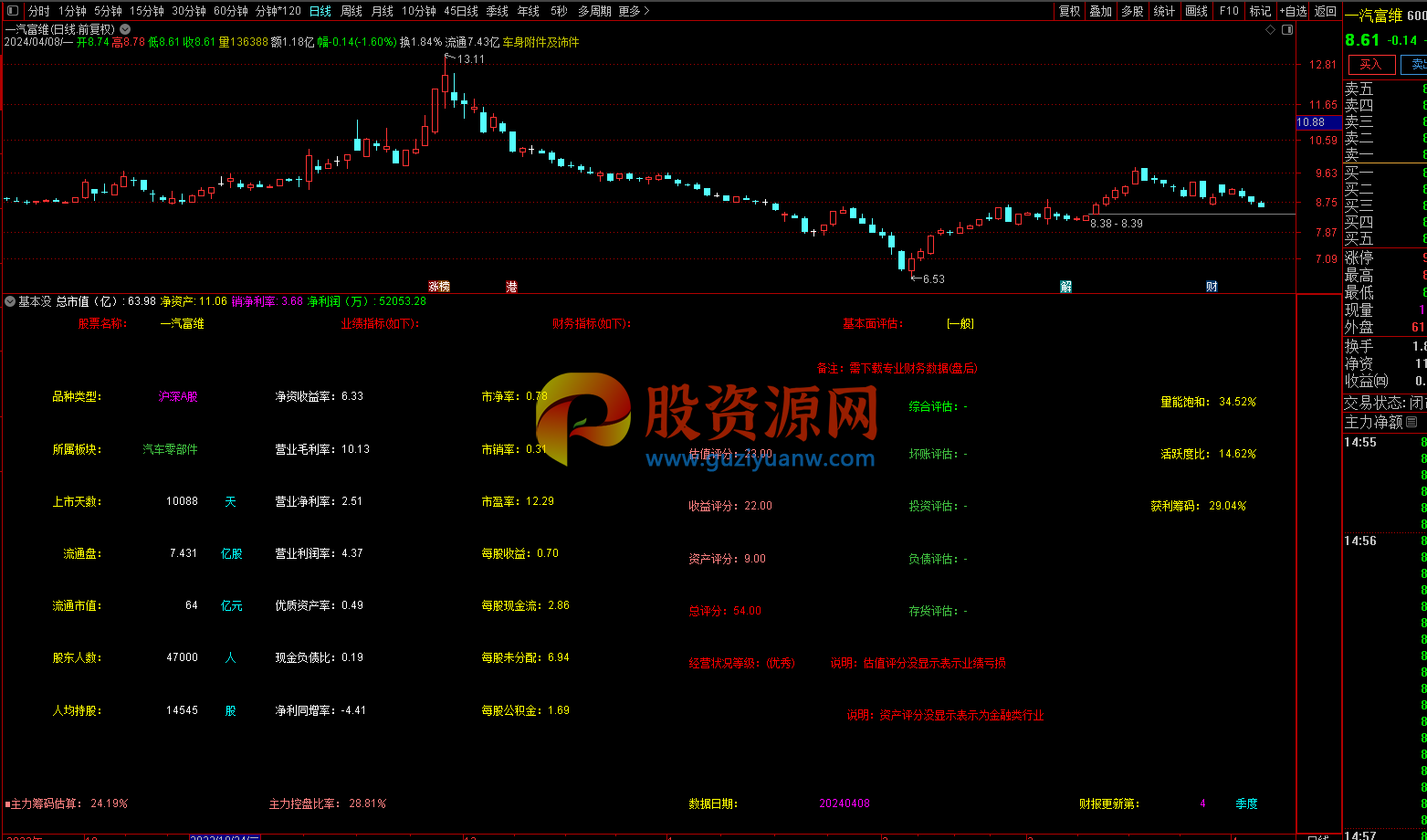Activate the 画线 drawing tool
Screen dimensions: 1427x840
(1196, 11)
